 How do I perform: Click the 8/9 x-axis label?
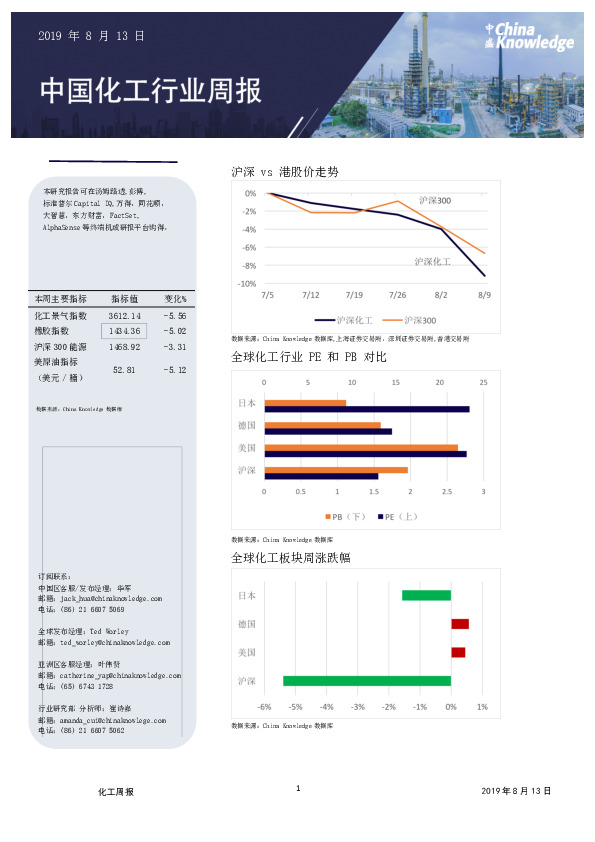tap(484, 295)
